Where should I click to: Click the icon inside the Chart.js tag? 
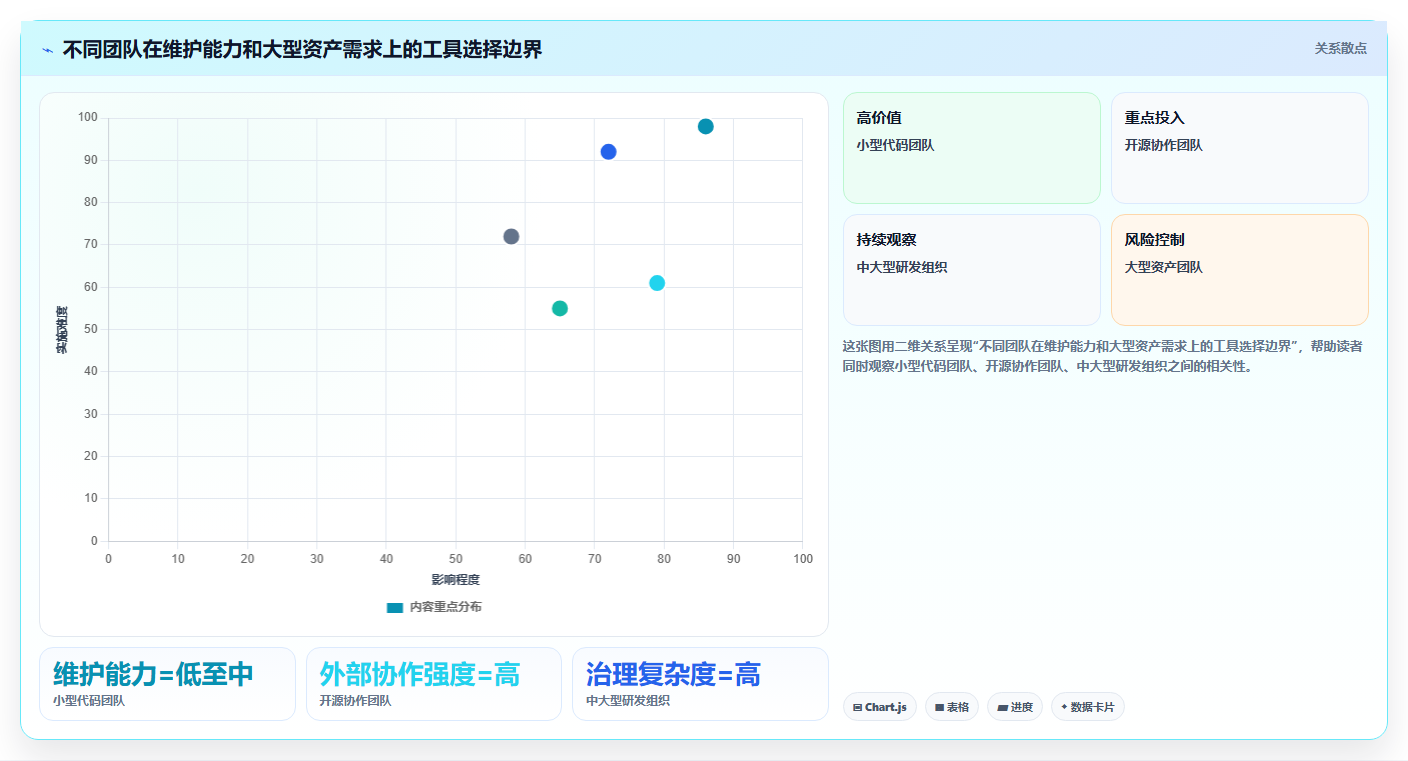tap(858, 707)
